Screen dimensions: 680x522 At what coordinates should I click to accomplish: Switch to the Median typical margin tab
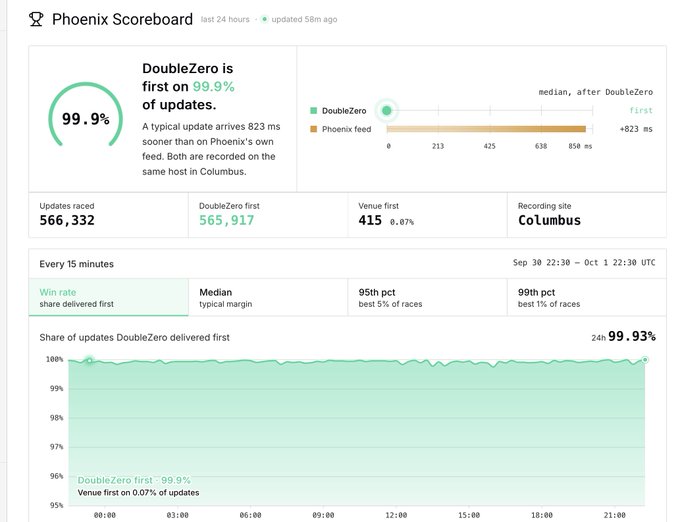tap(268, 297)
